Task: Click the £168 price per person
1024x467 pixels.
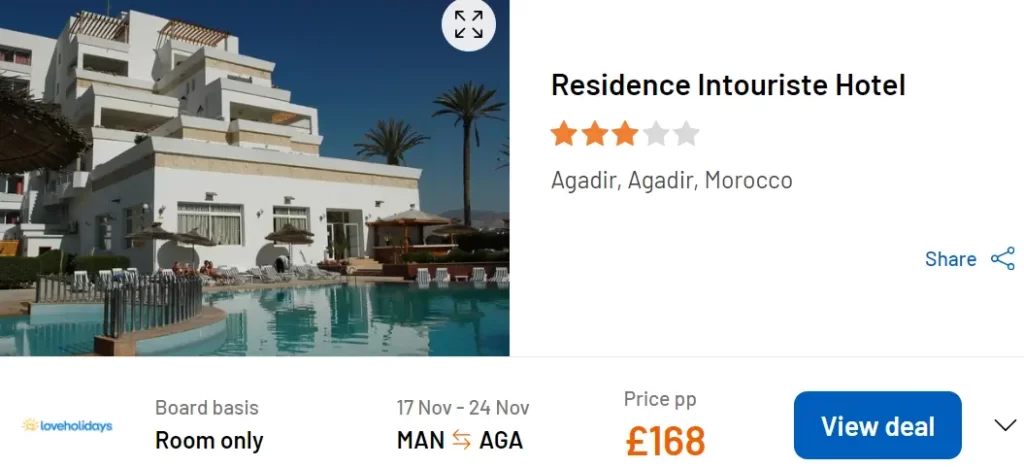Action: [665, 440]
